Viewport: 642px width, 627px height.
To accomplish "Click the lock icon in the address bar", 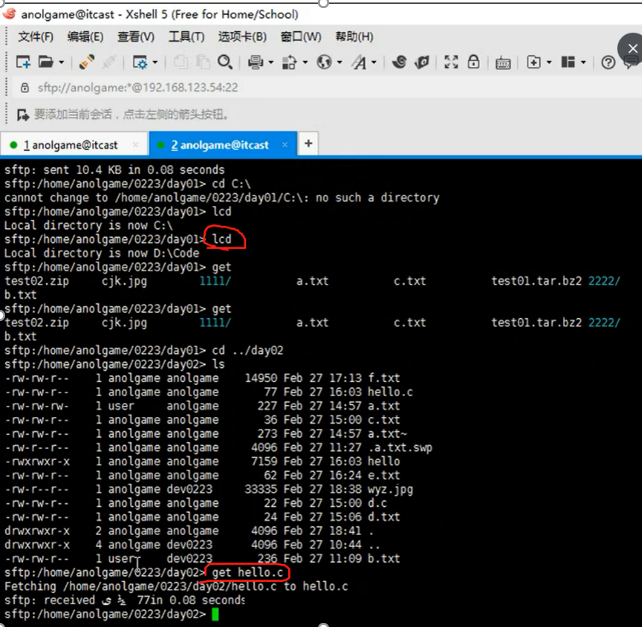I will pos(25,87).
